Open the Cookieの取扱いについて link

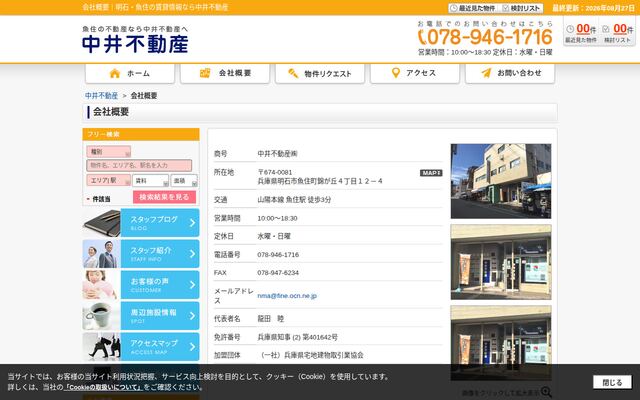click(103, 387)
